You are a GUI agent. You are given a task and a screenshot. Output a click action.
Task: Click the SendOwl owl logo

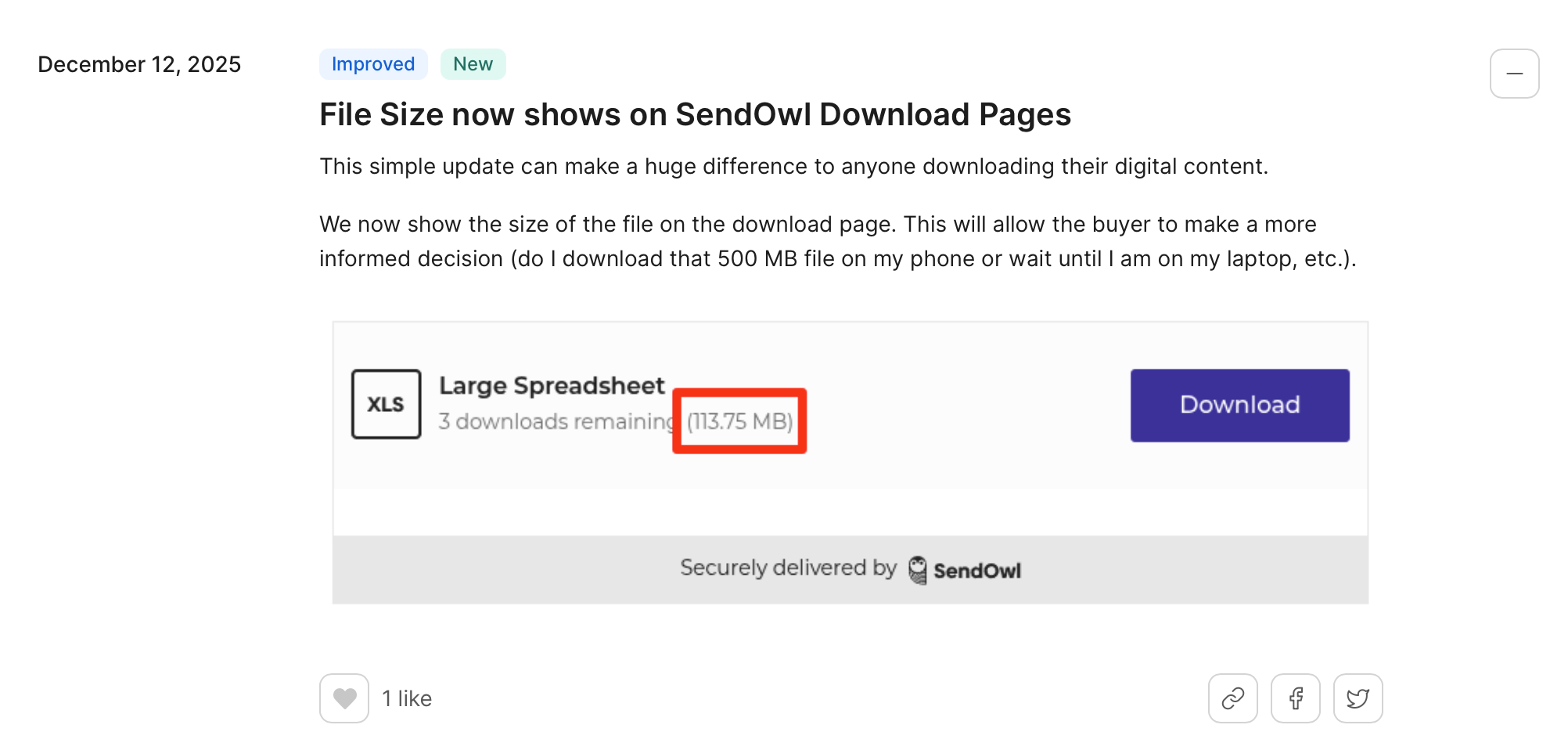pyautogui.click(x=915, y=568)
